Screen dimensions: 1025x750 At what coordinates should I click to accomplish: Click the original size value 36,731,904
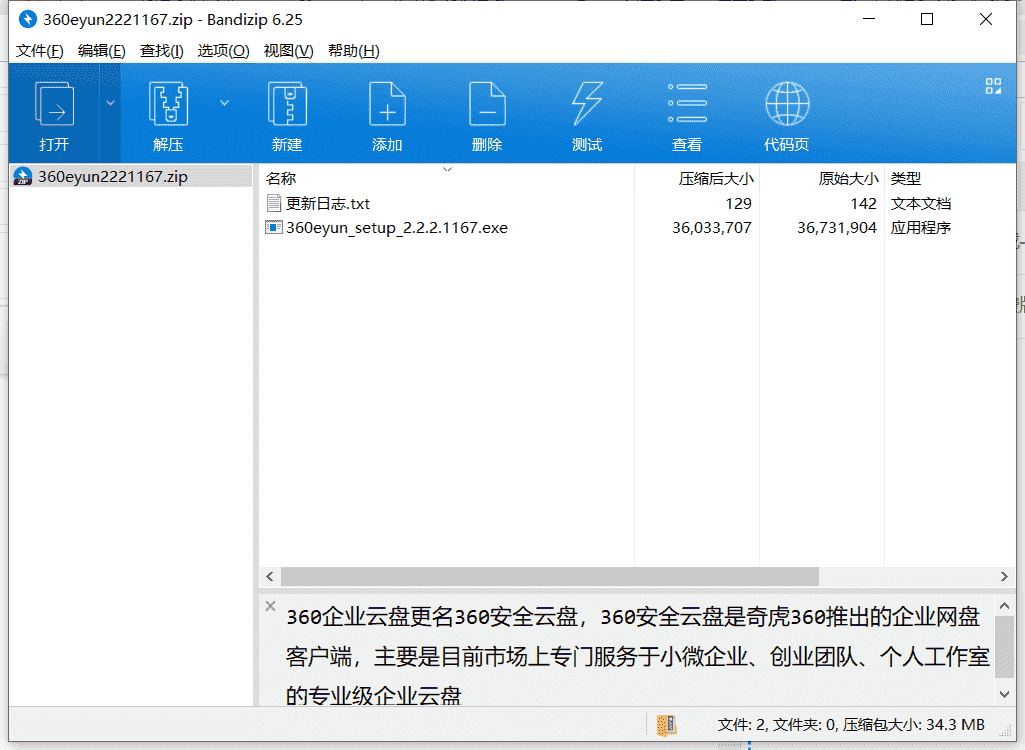pyautogui.click(x=837, y=228)
